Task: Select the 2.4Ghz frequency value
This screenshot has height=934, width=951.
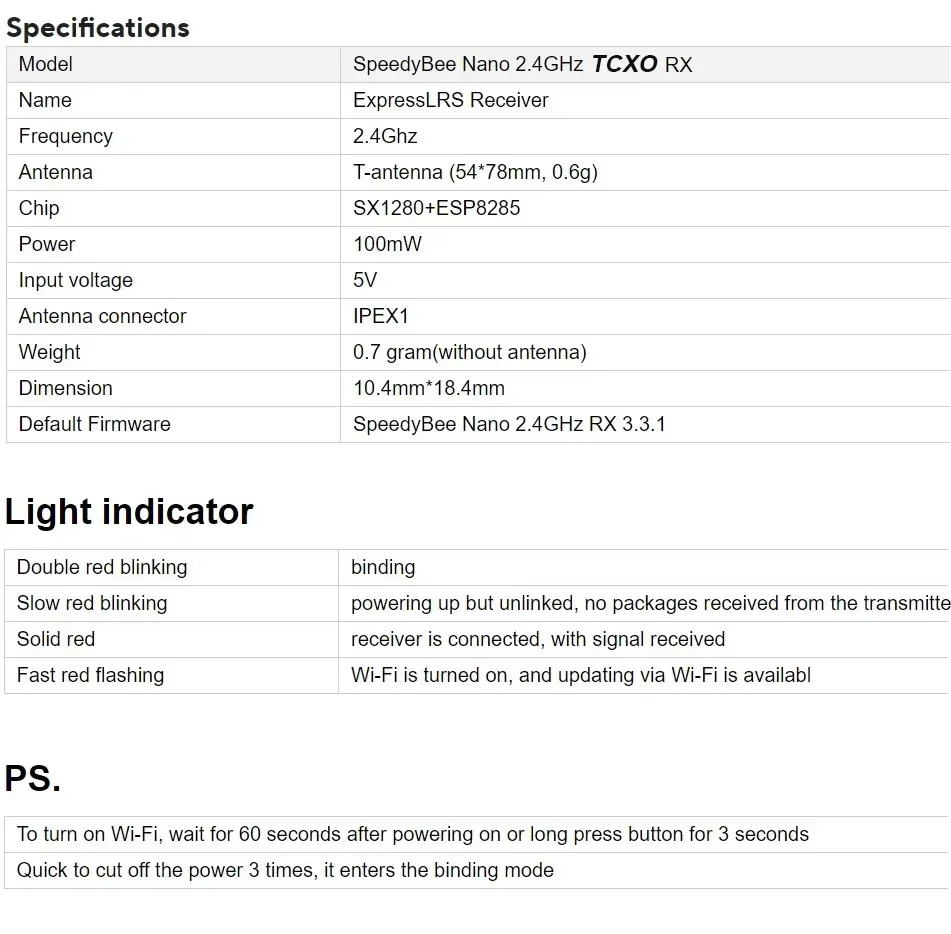Action: (385, 136)
